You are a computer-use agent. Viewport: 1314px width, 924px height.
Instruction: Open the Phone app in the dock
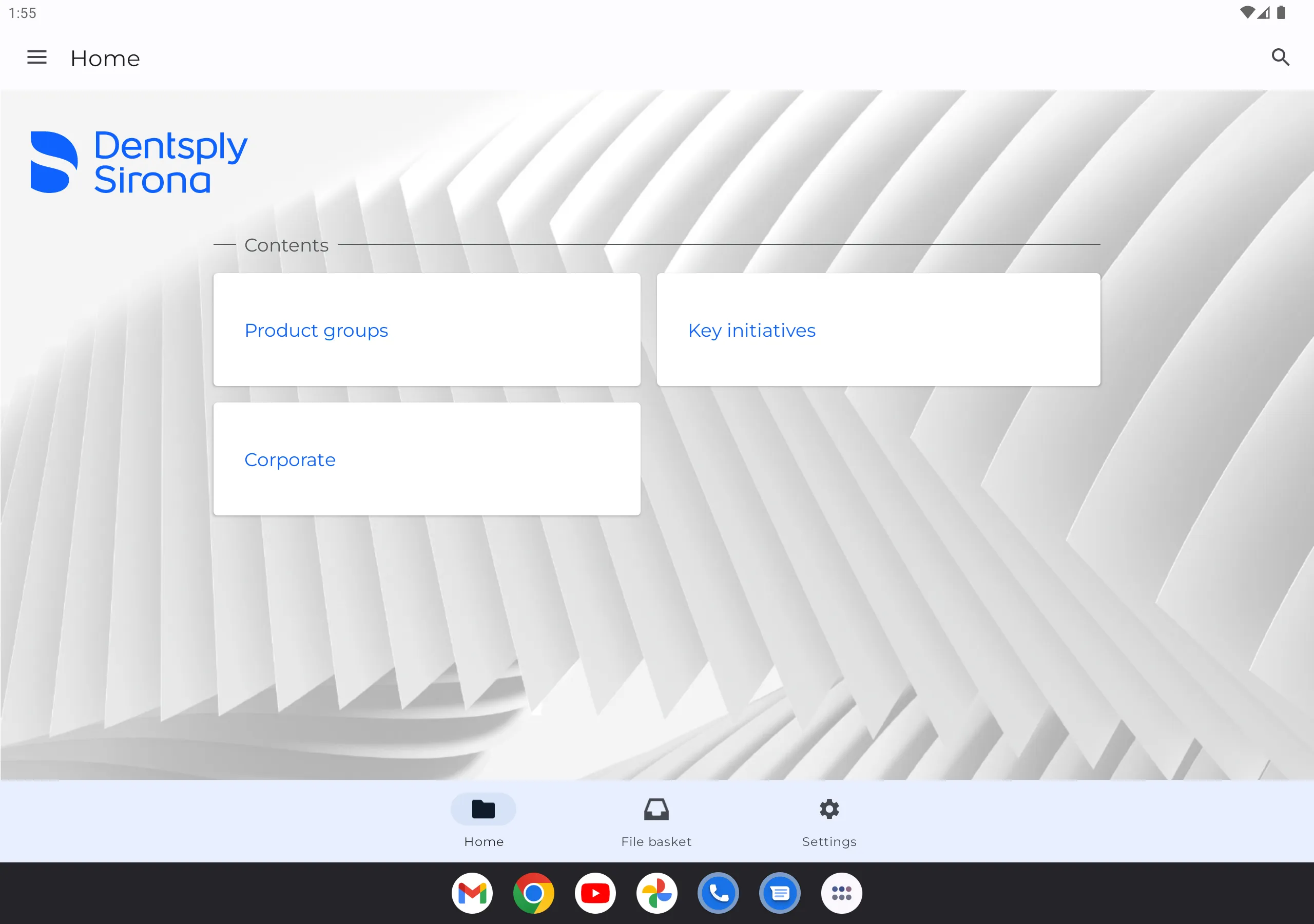718,893
